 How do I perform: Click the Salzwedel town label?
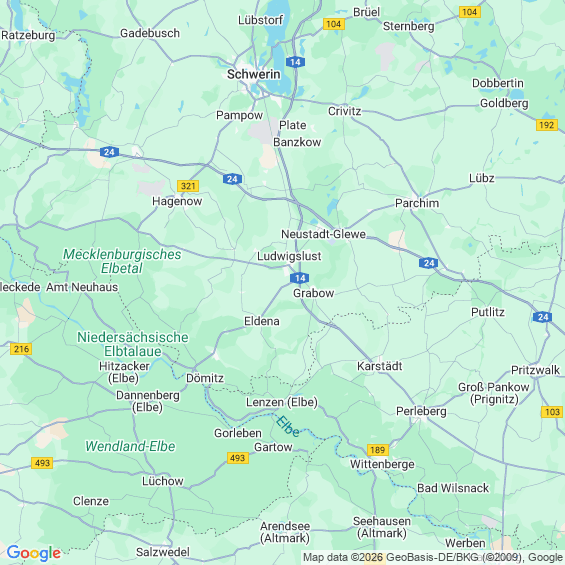(163, 552)
